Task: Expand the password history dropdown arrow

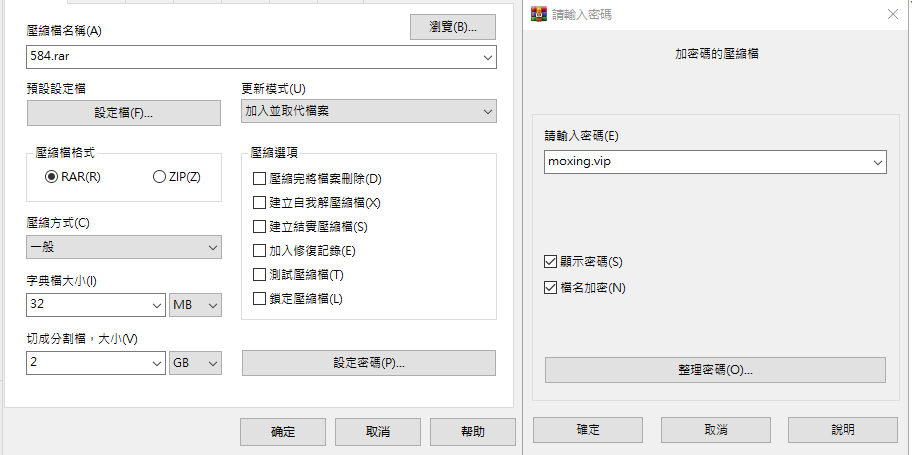Action: [878, 162]
